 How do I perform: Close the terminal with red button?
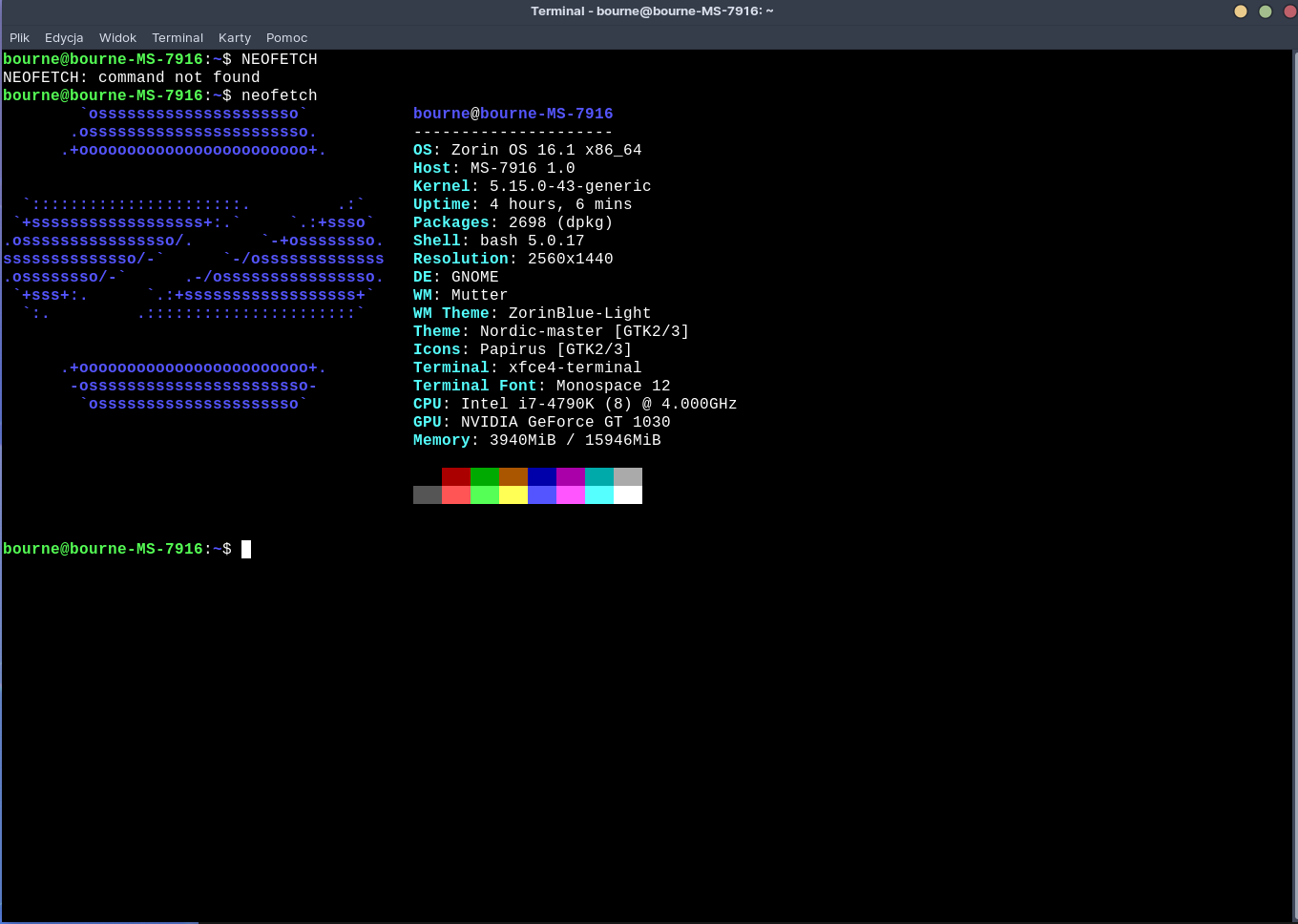click(x=1290, y=11)
